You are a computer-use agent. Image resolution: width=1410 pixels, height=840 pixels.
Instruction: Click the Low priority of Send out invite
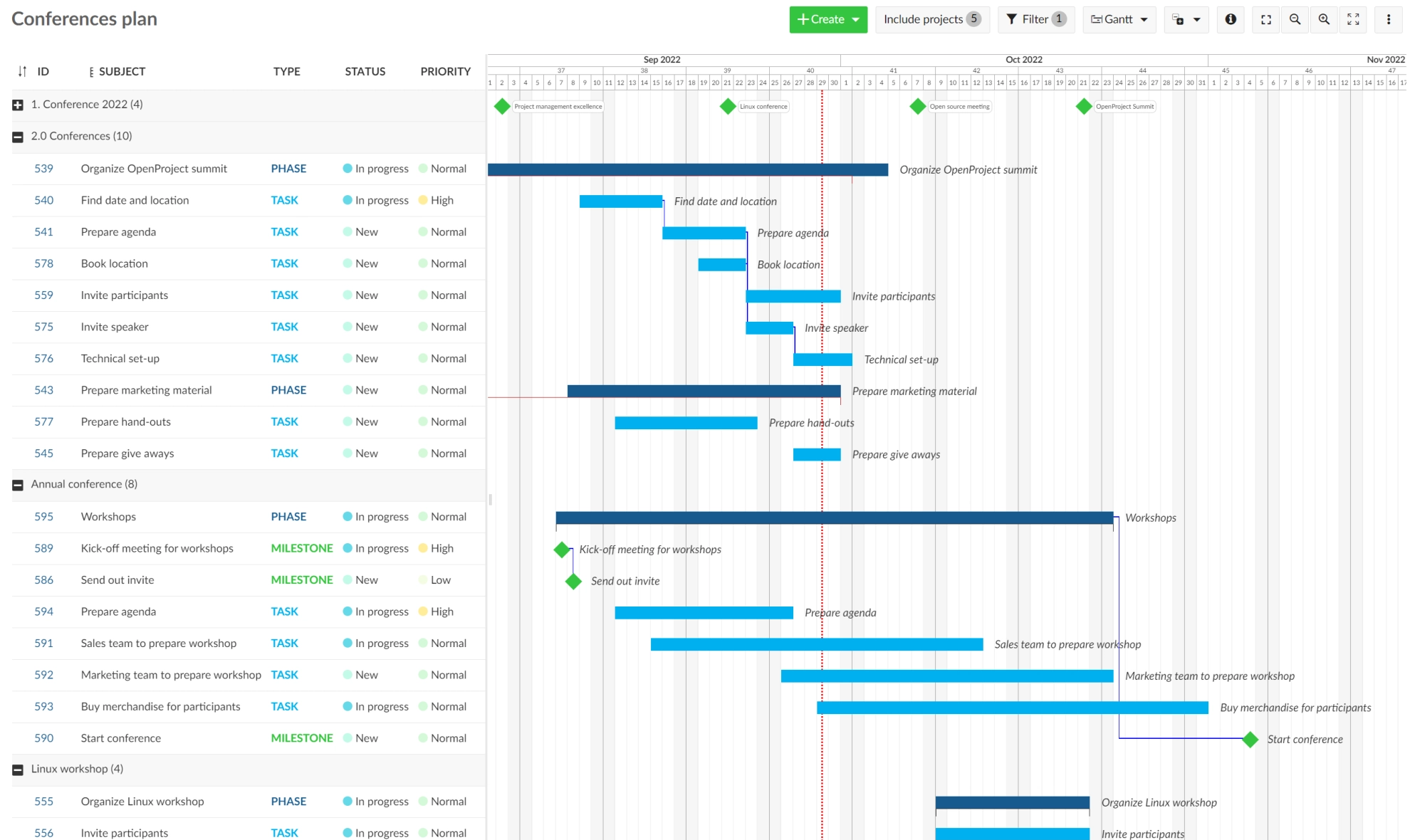point(434,580)
